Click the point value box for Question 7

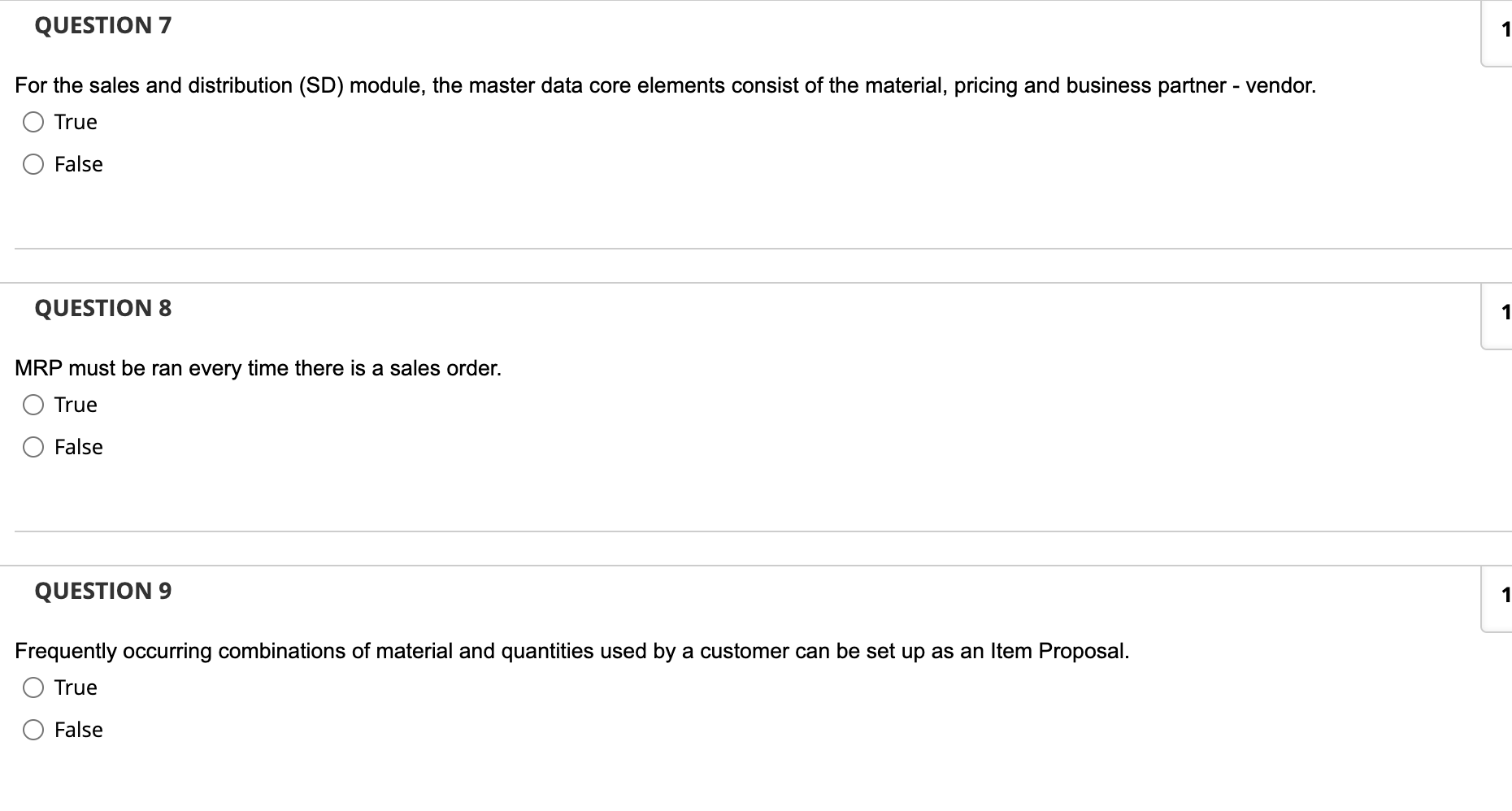(1499, 31)
